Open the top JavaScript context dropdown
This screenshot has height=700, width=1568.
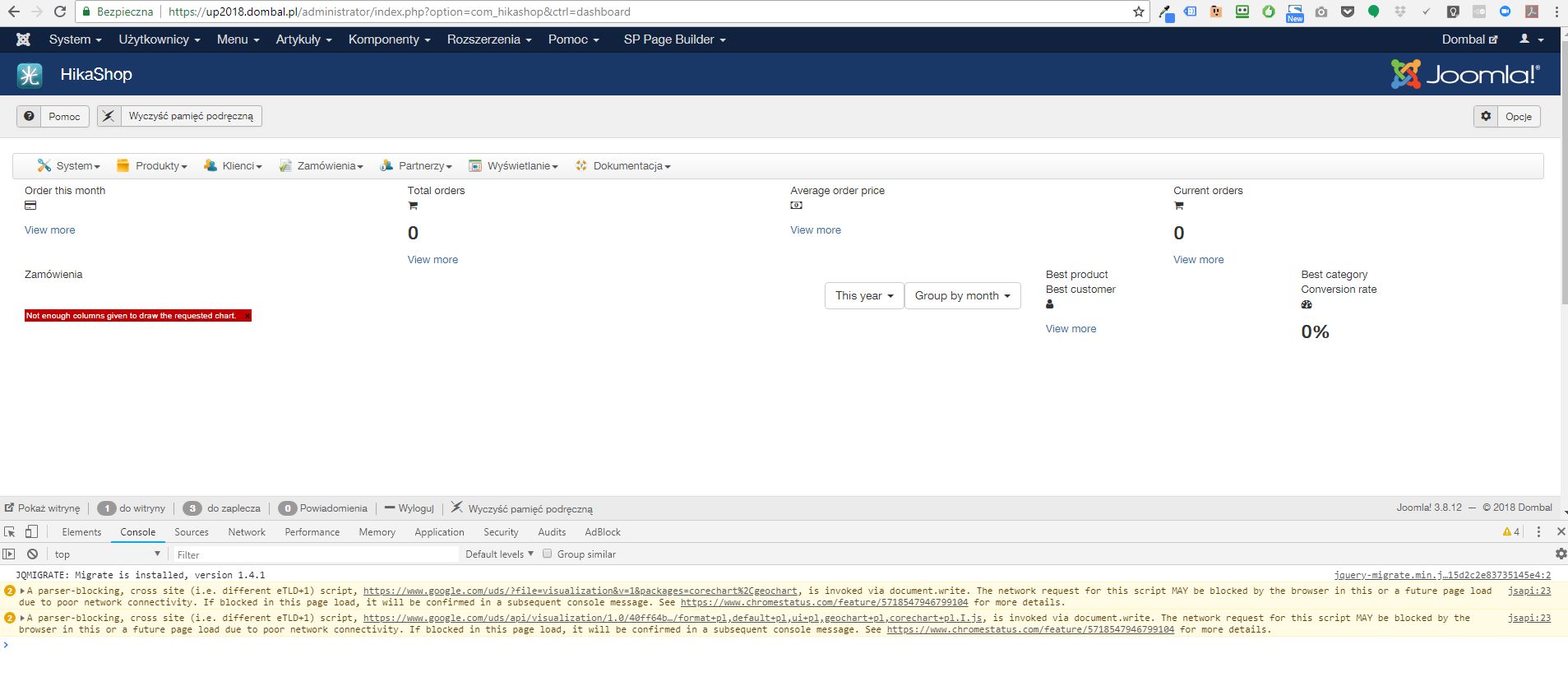[x=107, y=554]
